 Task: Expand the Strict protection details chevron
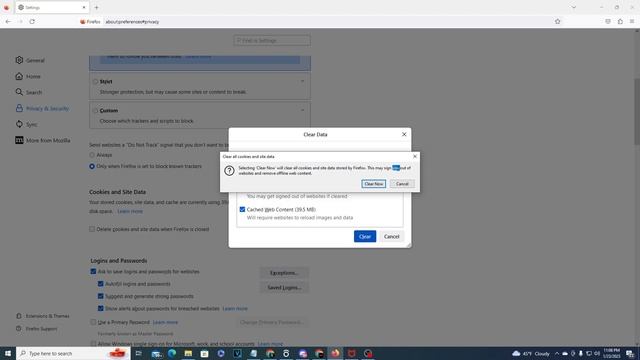pos(302,81)
